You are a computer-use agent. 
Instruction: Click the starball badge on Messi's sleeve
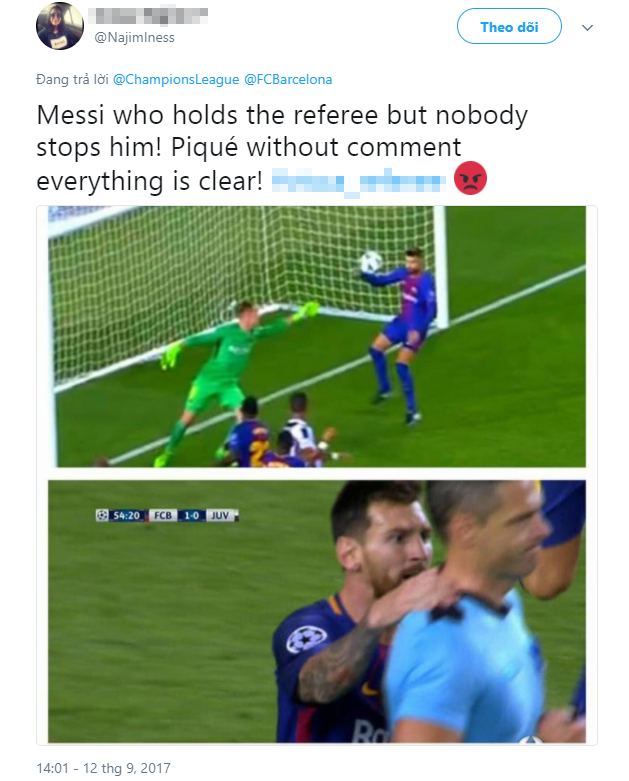[307, 640]
